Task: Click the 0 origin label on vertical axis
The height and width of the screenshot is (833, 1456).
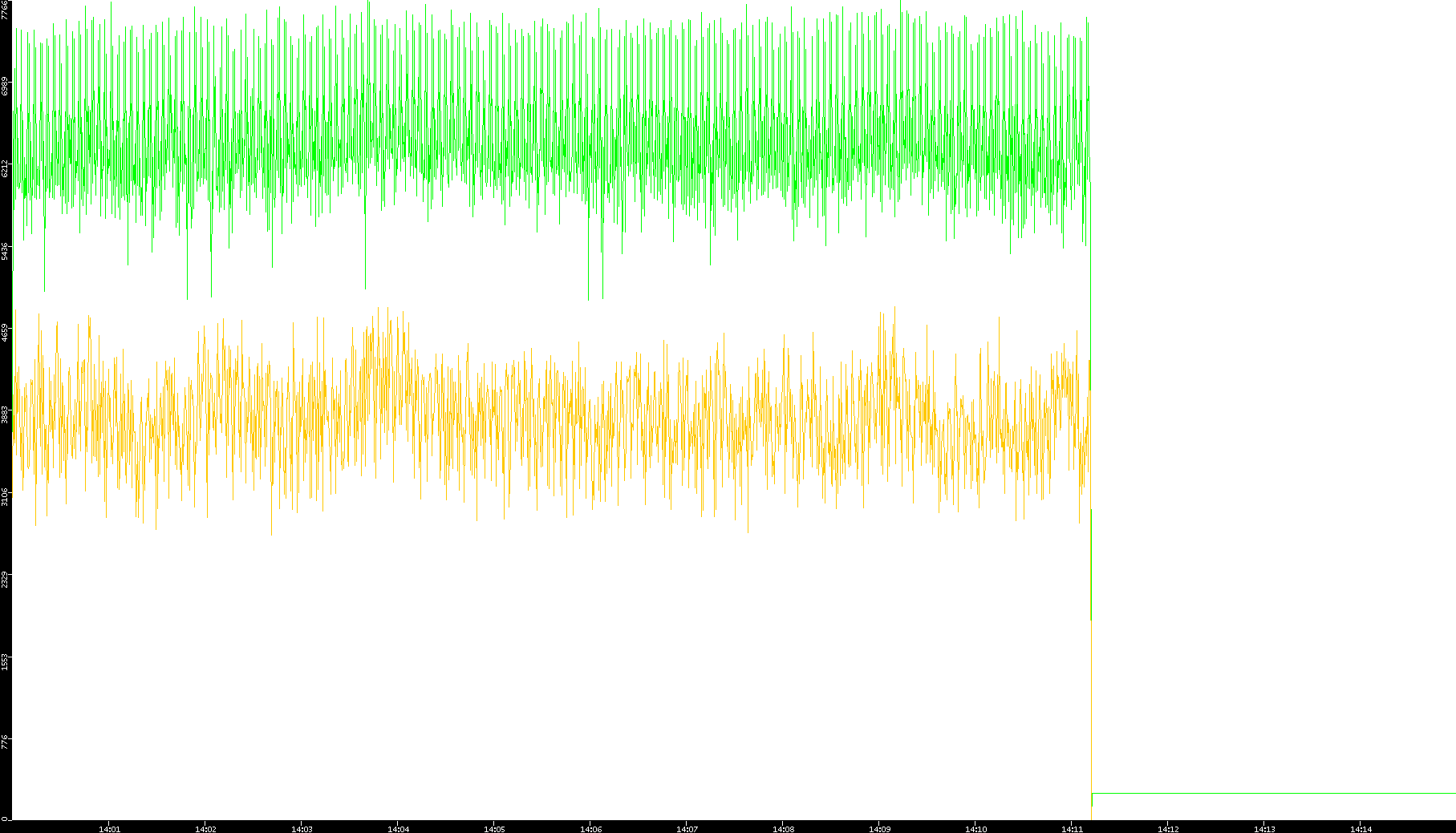Action: pos(5,818)
